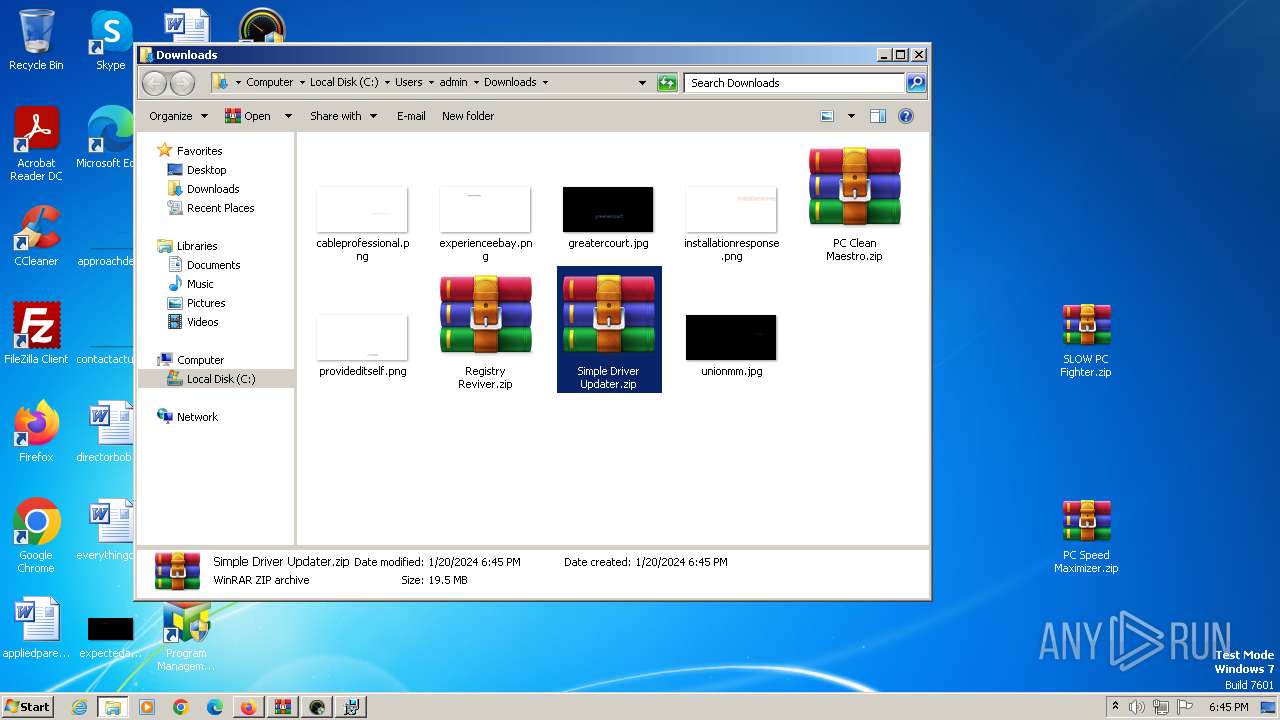Expand address bar previous locations dropdown
The width and height of the screenshot is (1280, 720).
(642, 83)
